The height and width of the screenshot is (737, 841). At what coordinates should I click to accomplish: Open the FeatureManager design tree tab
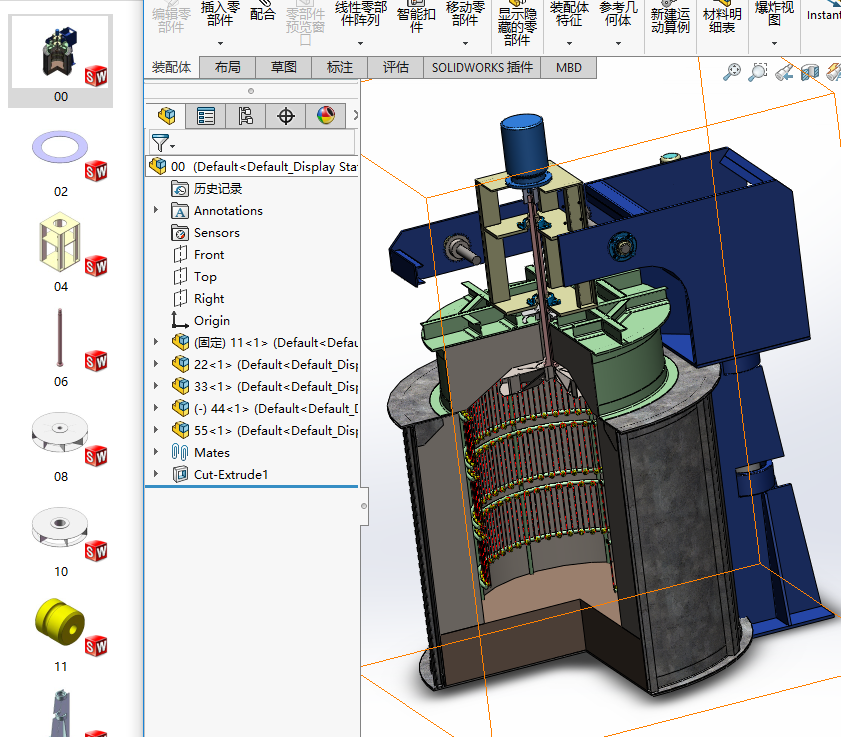coord(166,116)
